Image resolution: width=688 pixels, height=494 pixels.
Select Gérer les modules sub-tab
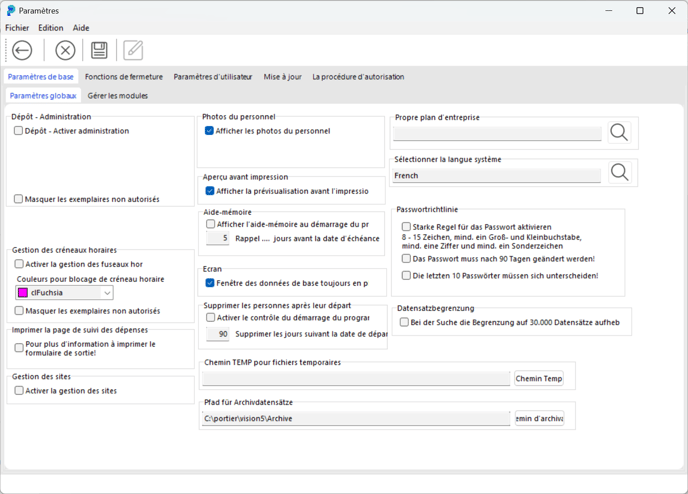coord(118,96)
